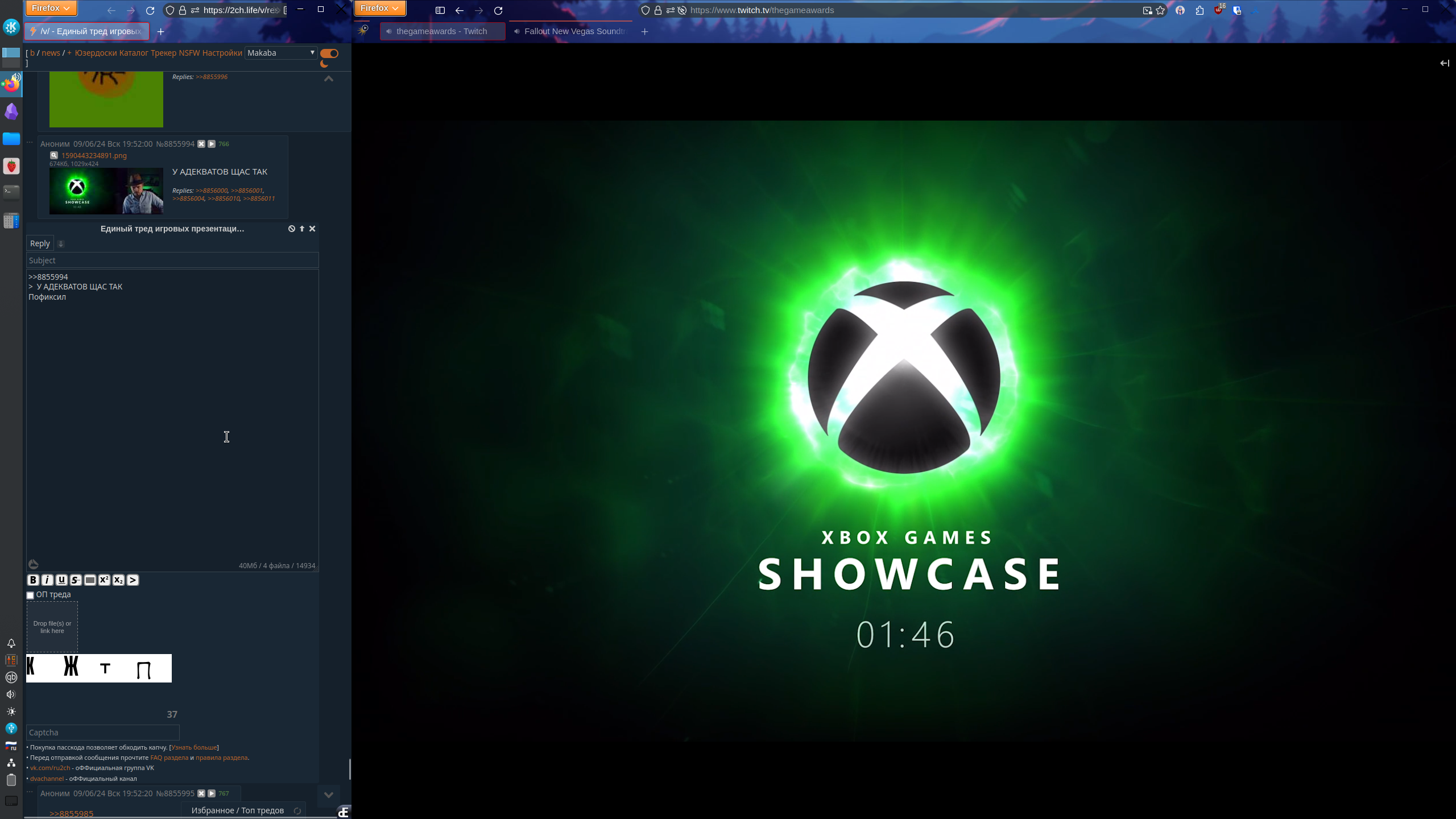Image resolution: width=1456 pixels, height=819 pixels.
Task: Apply bold formatting in reply form
Action: point(33,580)
